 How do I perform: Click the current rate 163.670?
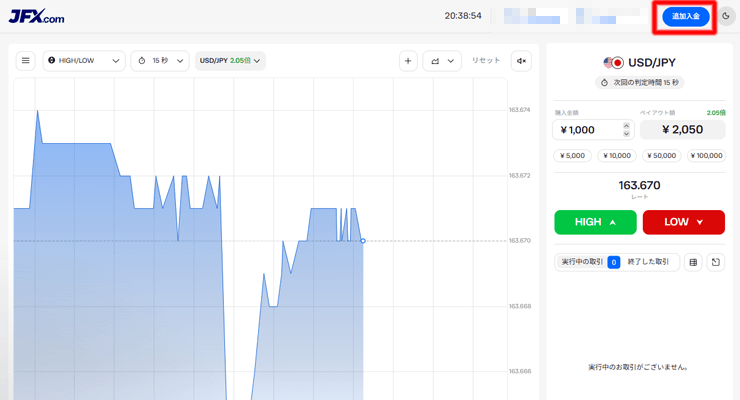point(639,185)
